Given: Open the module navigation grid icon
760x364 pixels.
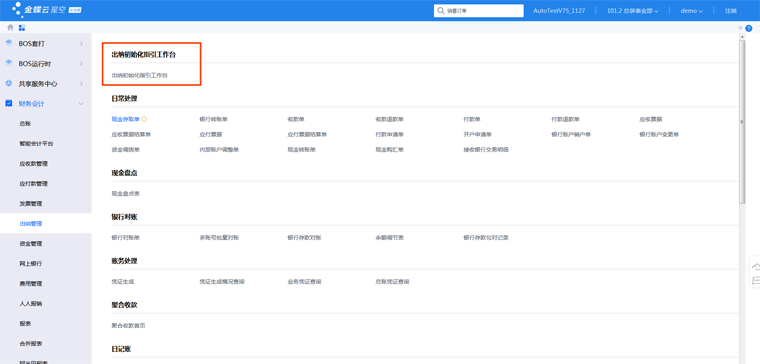Looking at the screenshot, I should point(22,28).
